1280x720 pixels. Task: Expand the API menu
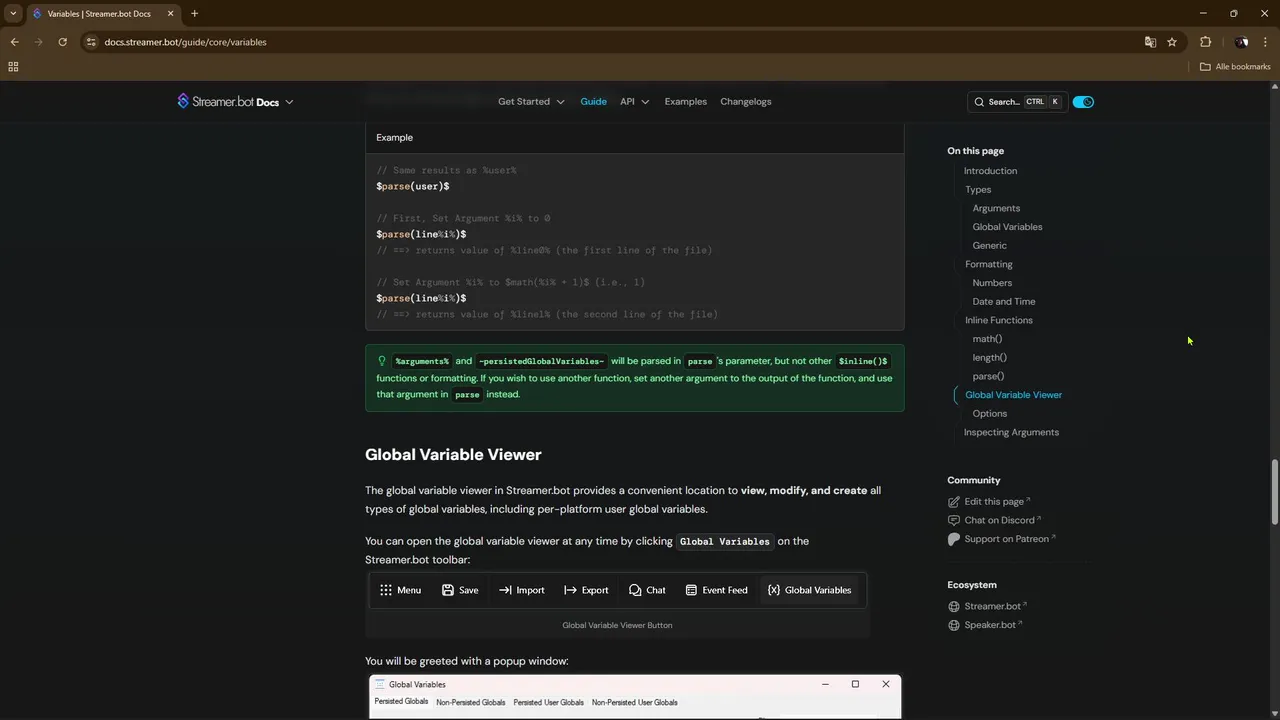pos(634,102)
